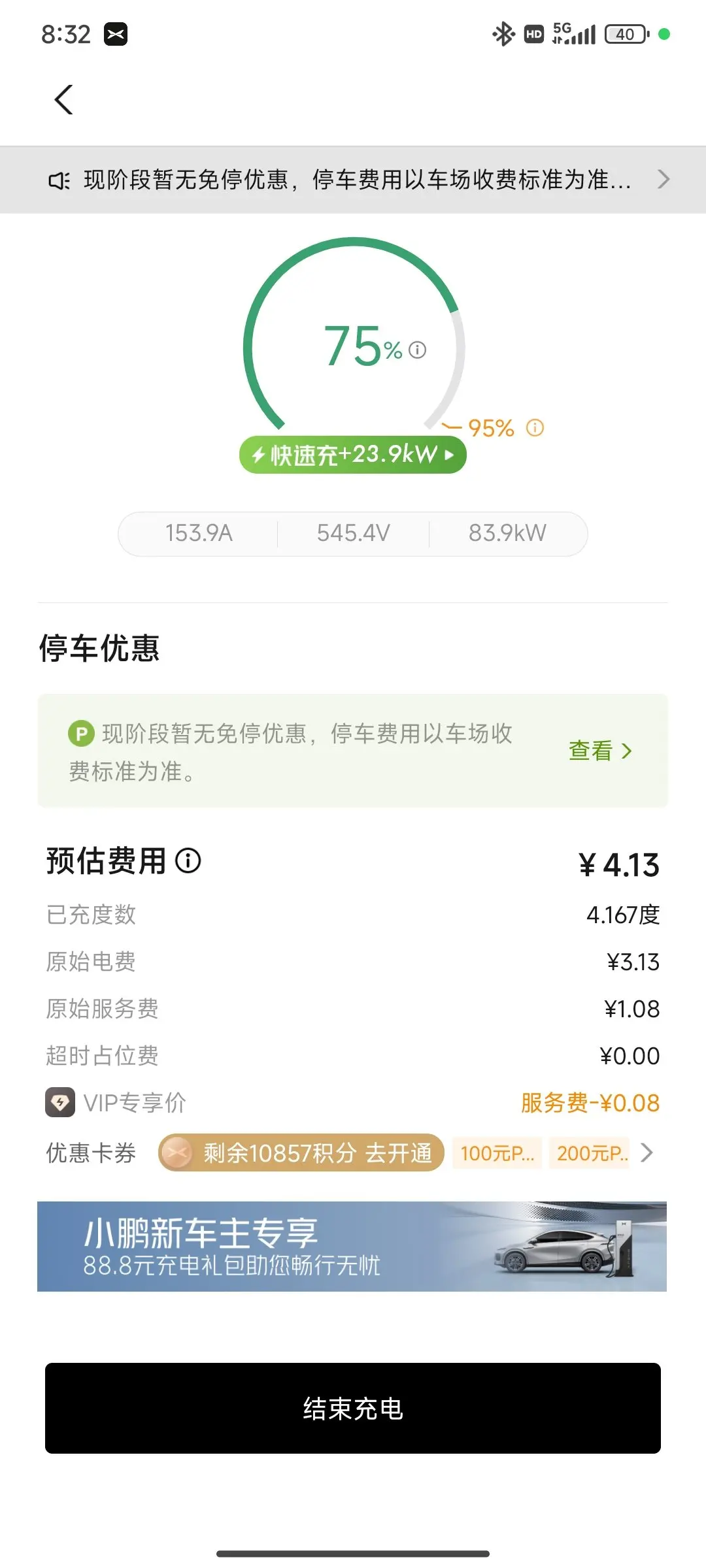Select the 200元P coupon tag
The height and width of the screenshot is (1568, 706).
590,1153
